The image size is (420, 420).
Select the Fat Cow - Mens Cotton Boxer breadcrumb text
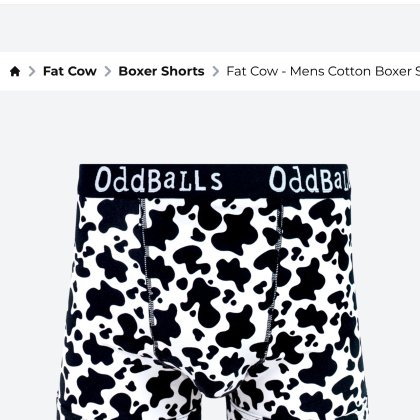click(x=323, y=71)
